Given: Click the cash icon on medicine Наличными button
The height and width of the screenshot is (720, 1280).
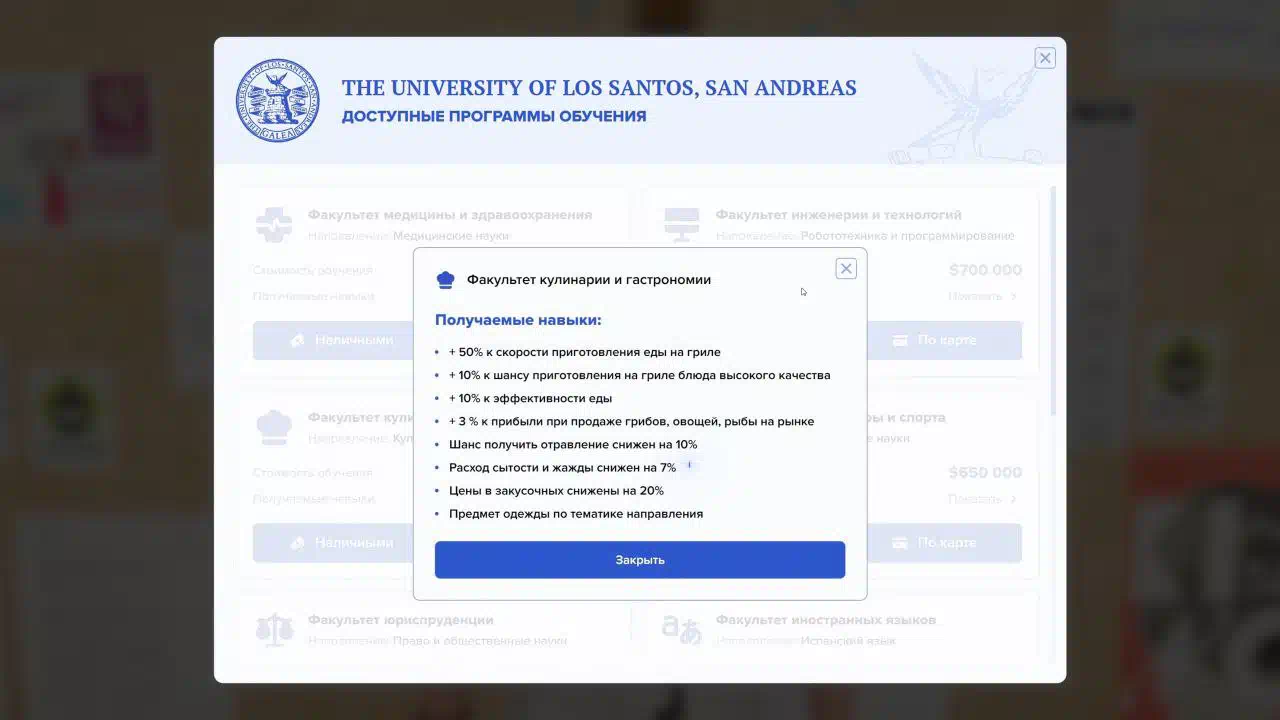Looking at the screenshot, I should pyautogui.click(x=297, y=340).
